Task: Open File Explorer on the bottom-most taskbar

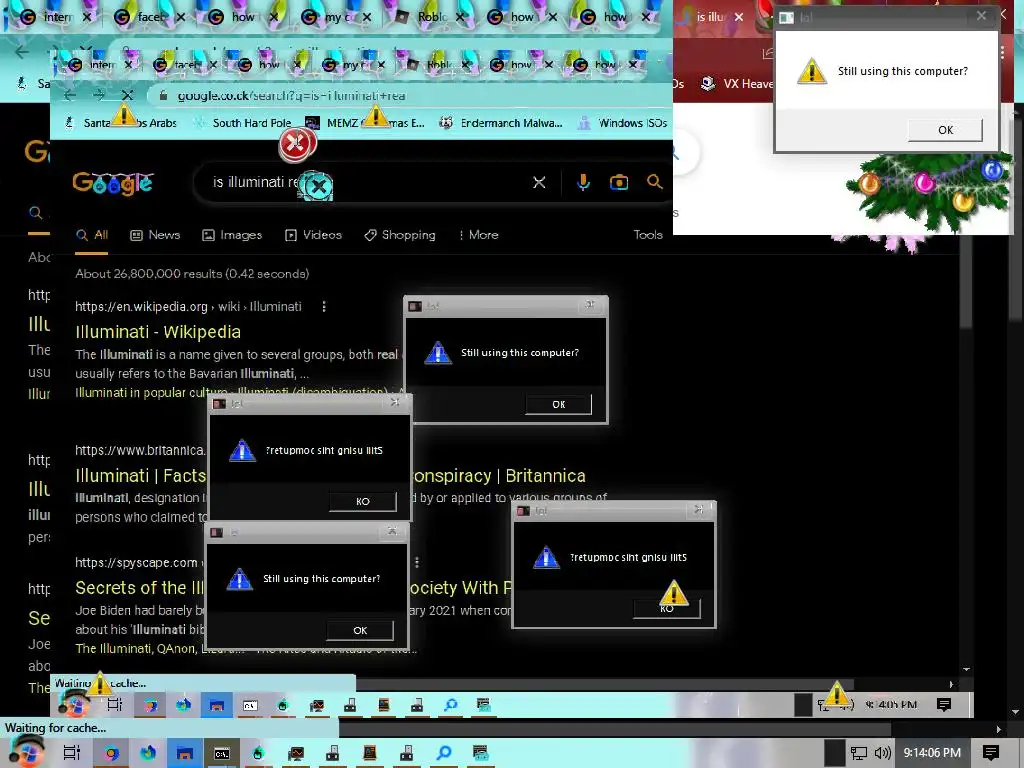Action: coord(185,753)
